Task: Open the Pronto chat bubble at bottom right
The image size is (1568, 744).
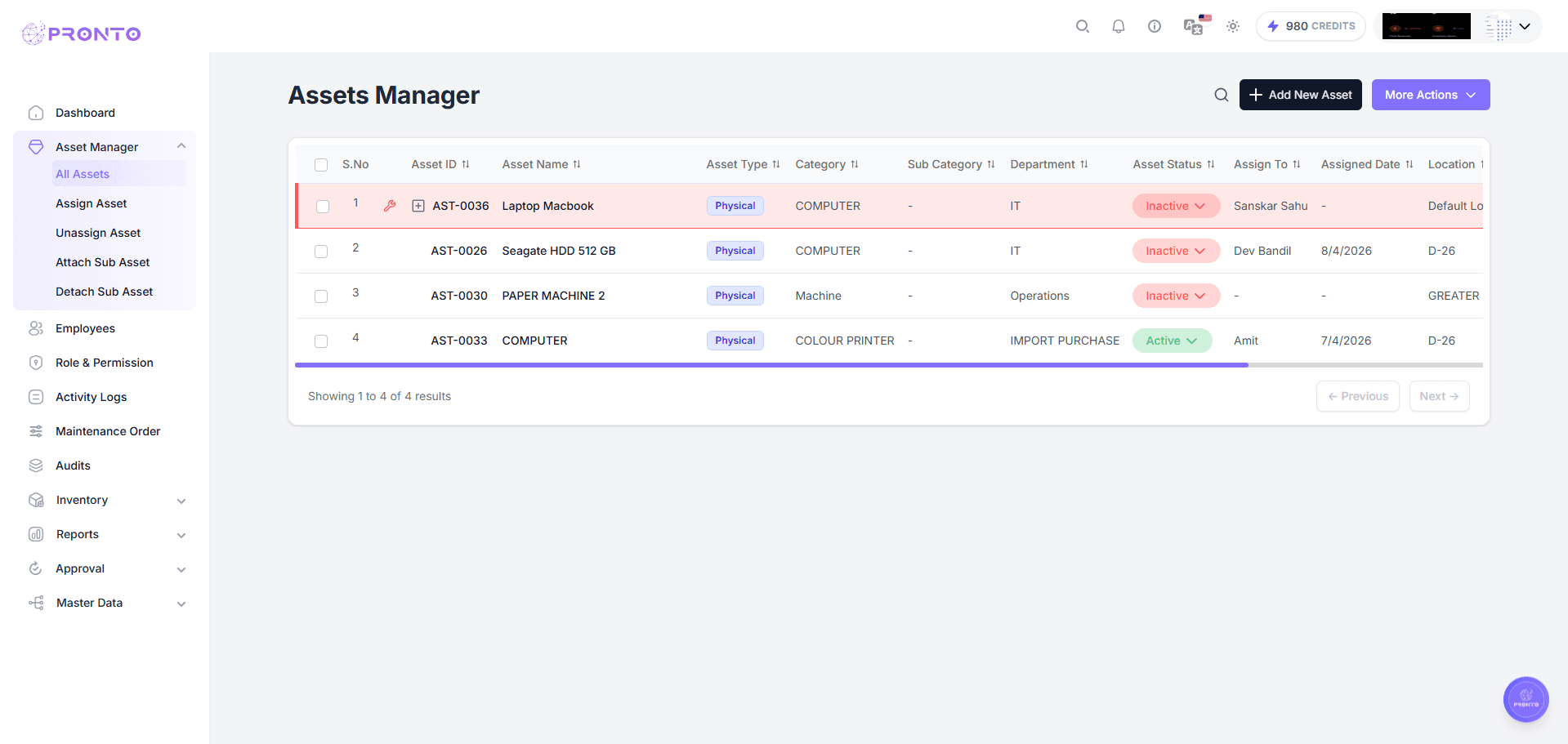Action: 1525,699
